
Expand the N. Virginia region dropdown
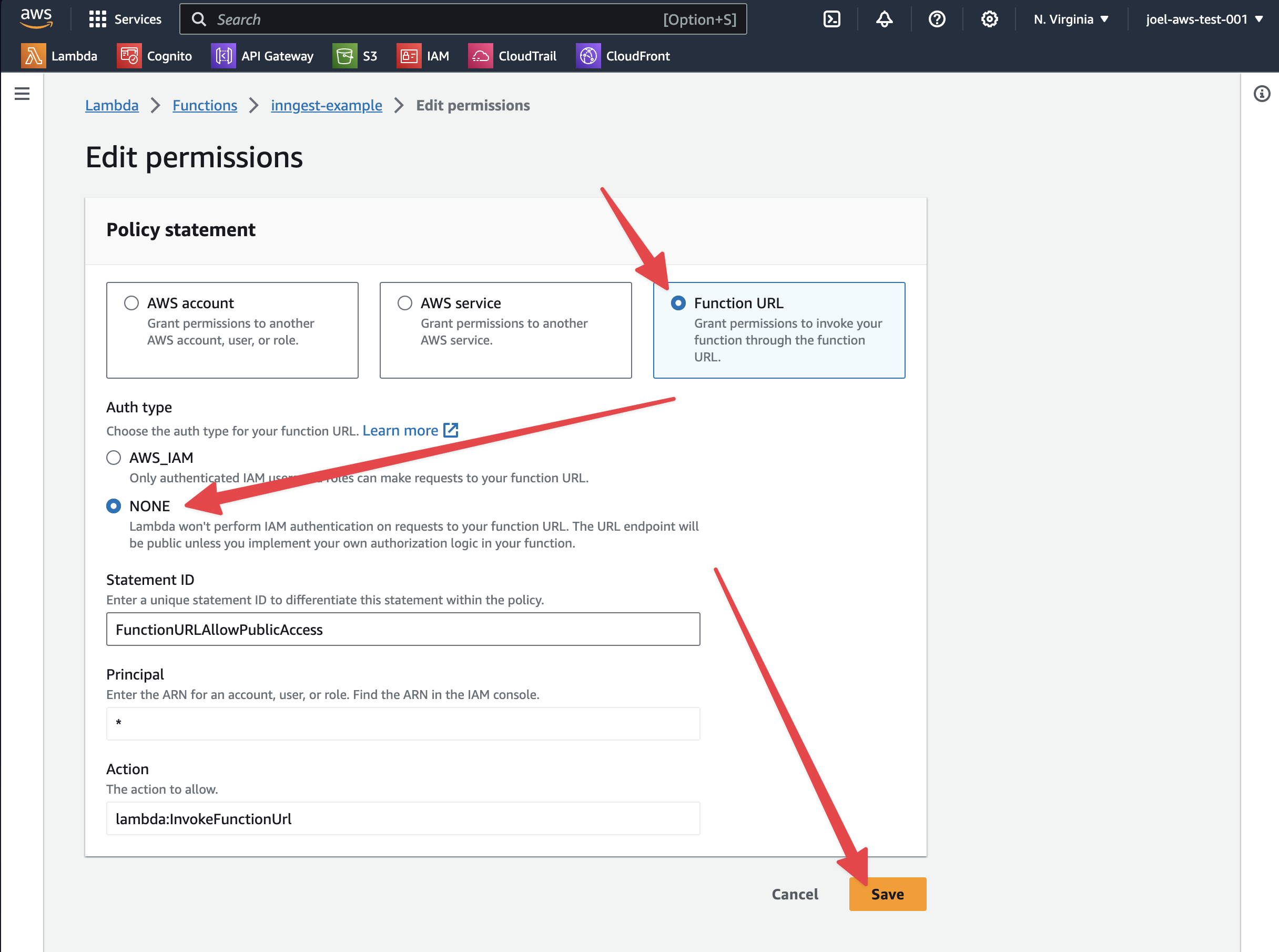click(x=1070, y=19)
